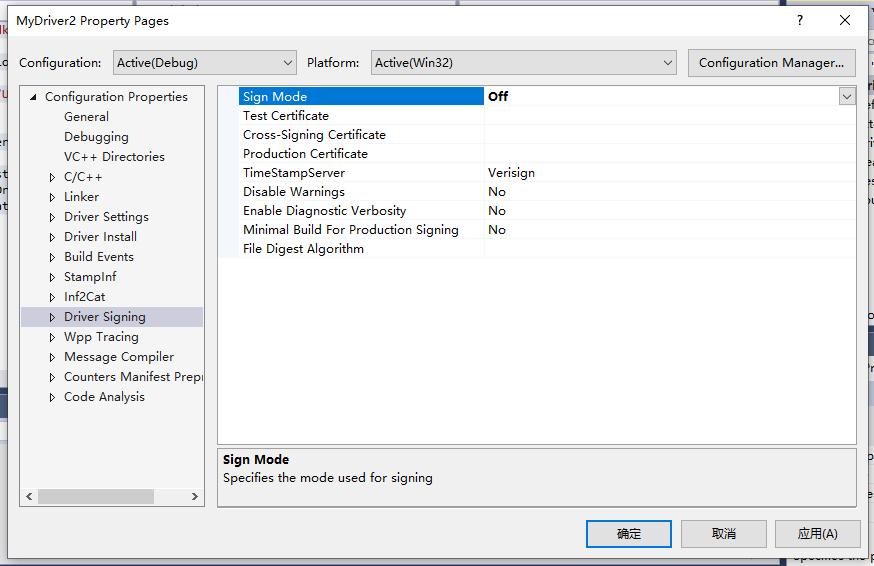This screenshot has width=874, height=566.
Task: Open Configuration Manager
Action: (x=771, y=62)
